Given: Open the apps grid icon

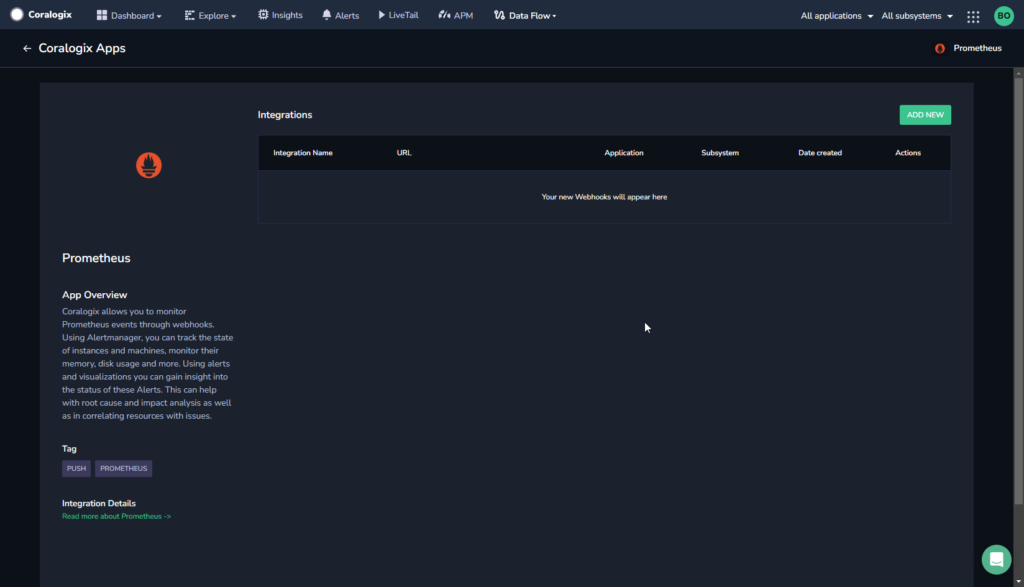Looking at the screenshot, I should 973,16.
